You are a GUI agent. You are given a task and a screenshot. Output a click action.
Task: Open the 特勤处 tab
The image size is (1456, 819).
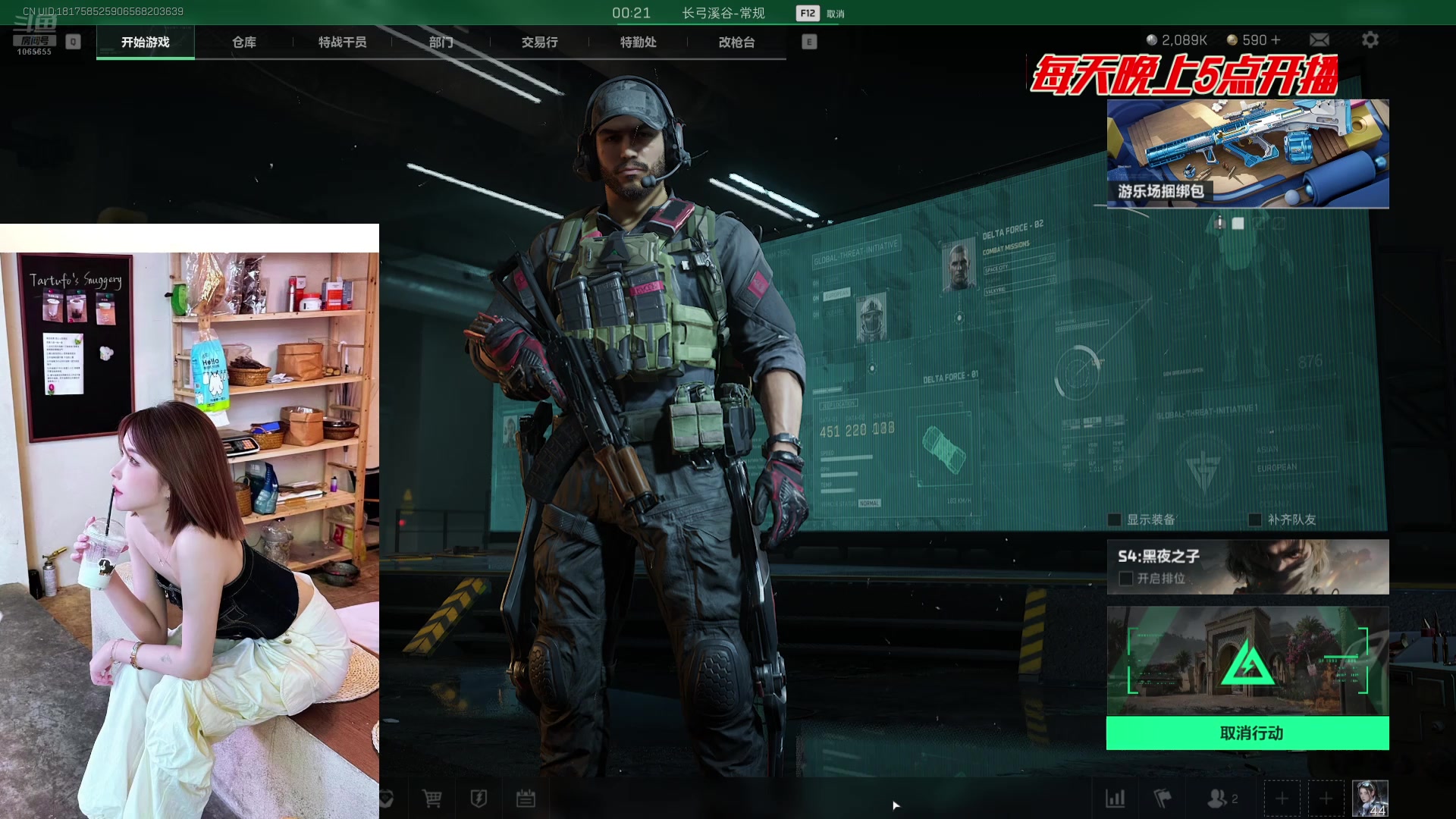pos(638,42)
